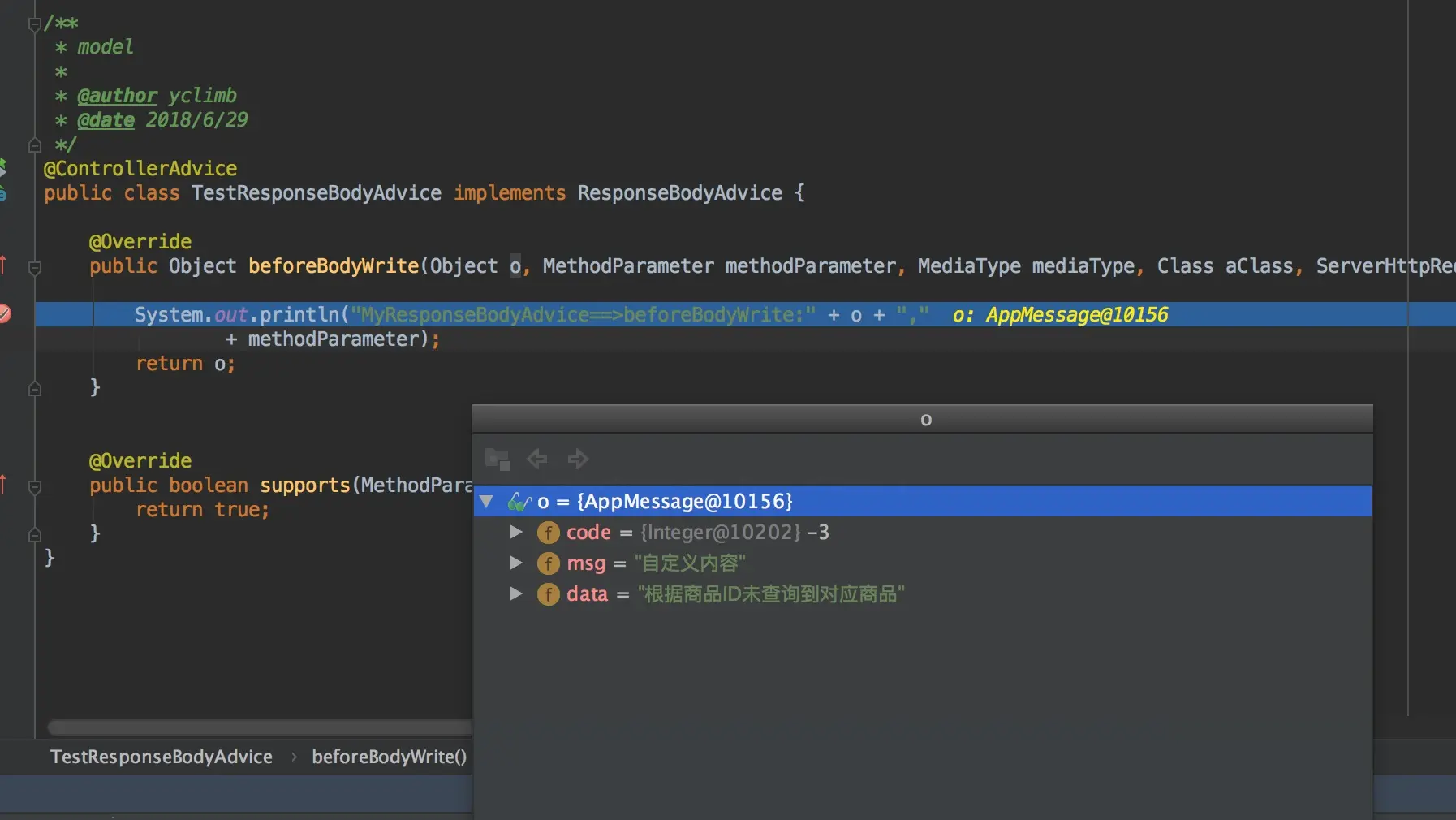Screen dimensions: 1456x820
Task: Click the override gutter arrow beside supports
Action: click(x=3, y=484)
